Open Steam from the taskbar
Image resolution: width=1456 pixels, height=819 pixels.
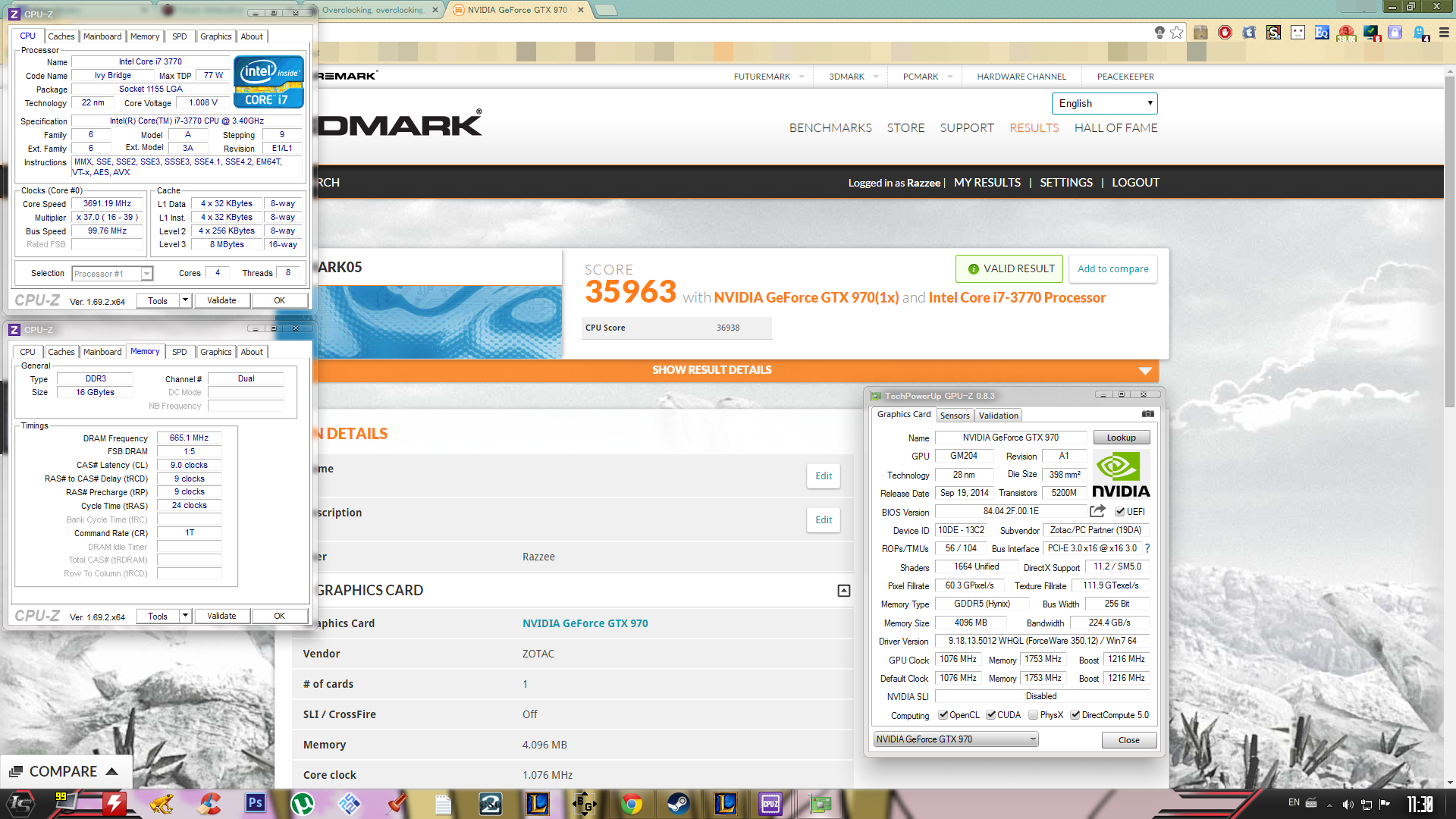[x=679, y=803]
